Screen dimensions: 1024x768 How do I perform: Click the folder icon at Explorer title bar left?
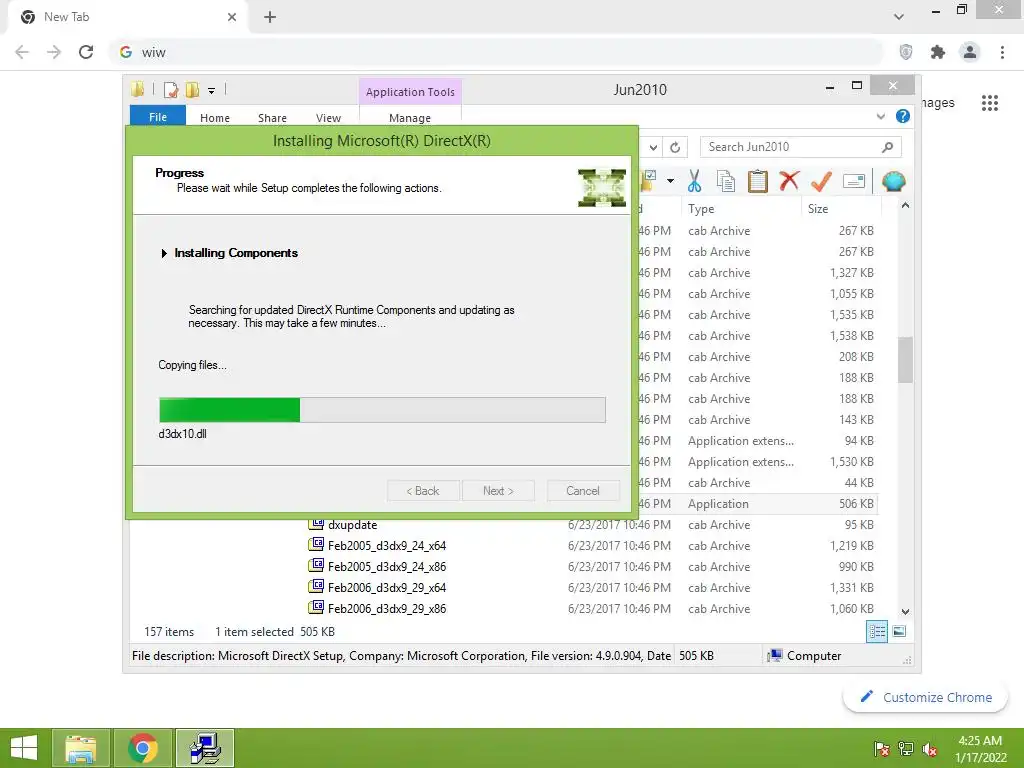point(138,89)
